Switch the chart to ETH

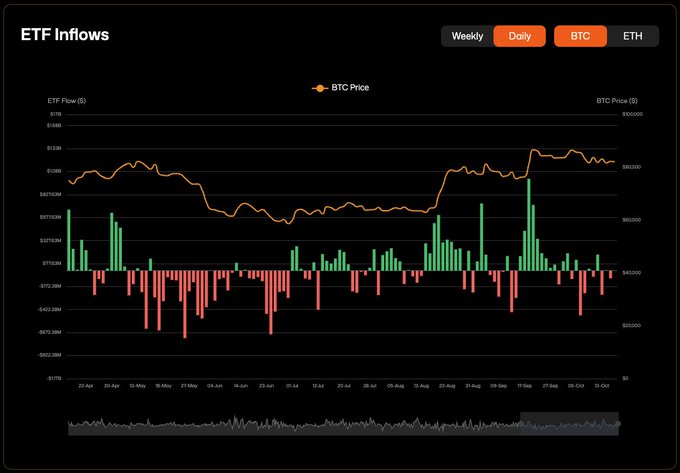pos(632,36)
